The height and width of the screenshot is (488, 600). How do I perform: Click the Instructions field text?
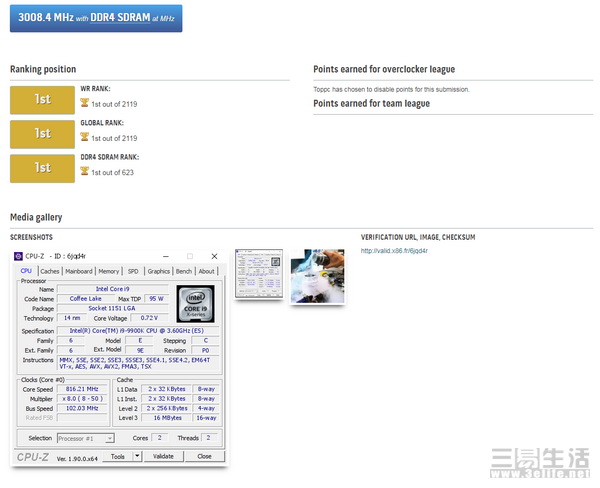coord(138,363)
